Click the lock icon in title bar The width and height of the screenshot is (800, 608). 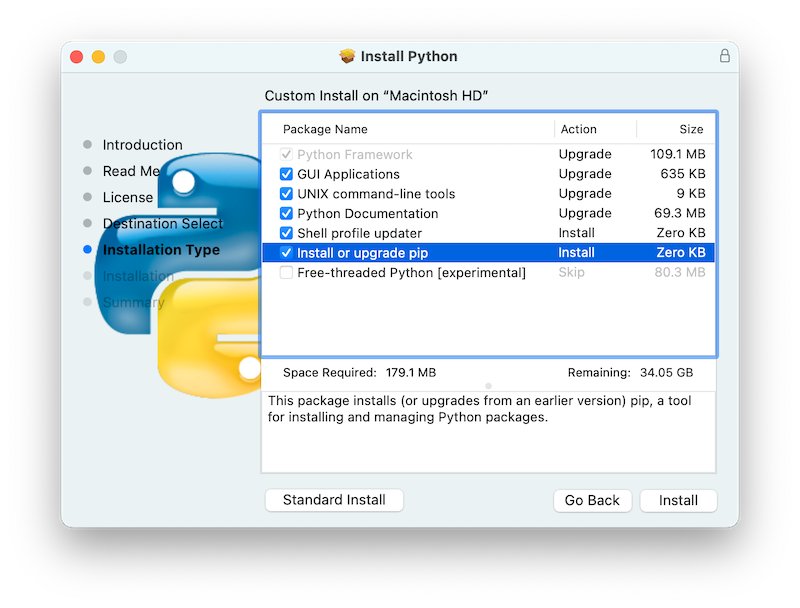pos(724,56)
